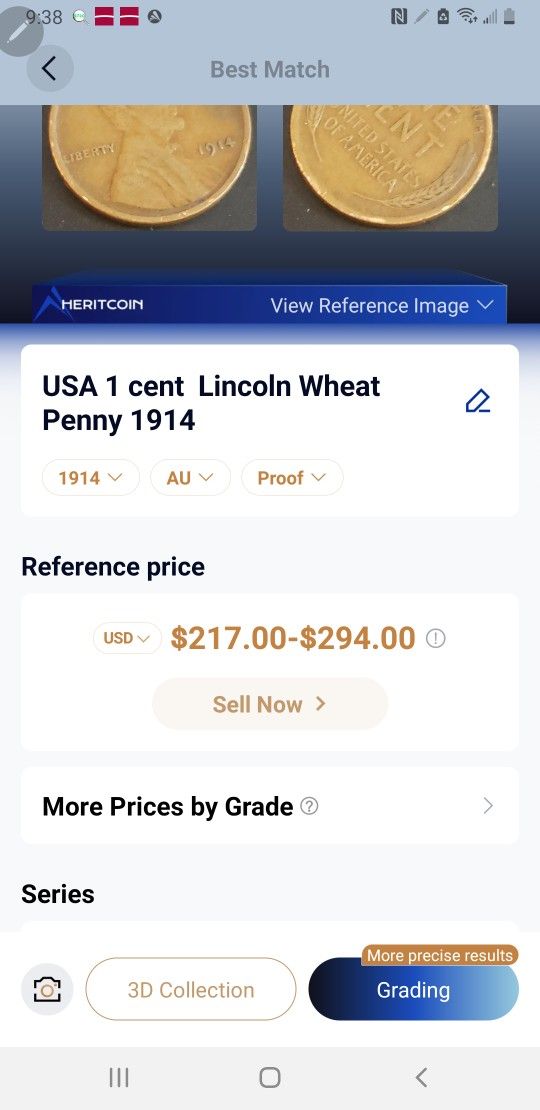Tap the coin obverse photo with Liberty
Image resolution: width=540 pixels, height=1110 pixels.
[x=149, y=168]
